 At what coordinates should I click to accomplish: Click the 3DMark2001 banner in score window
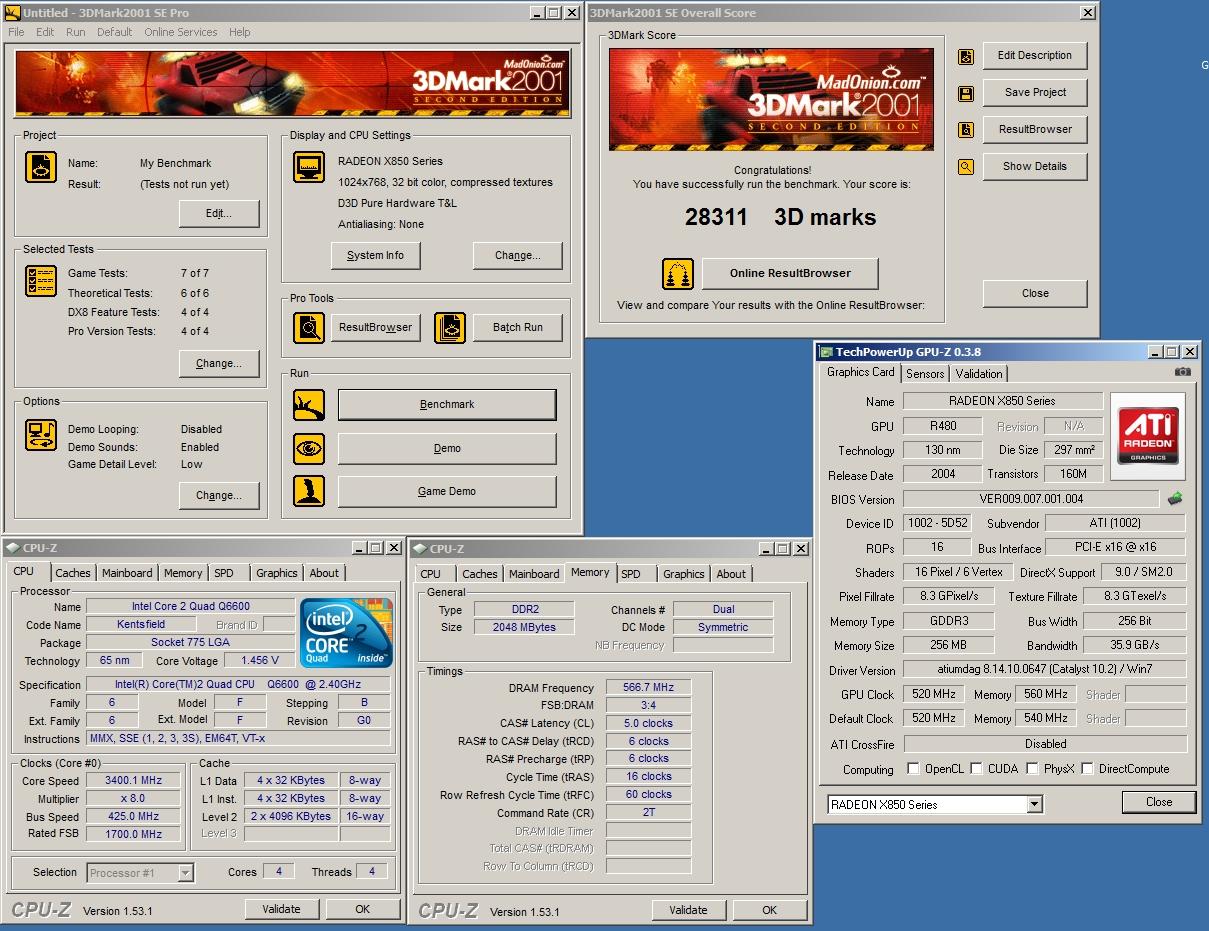tap(771, 99)
